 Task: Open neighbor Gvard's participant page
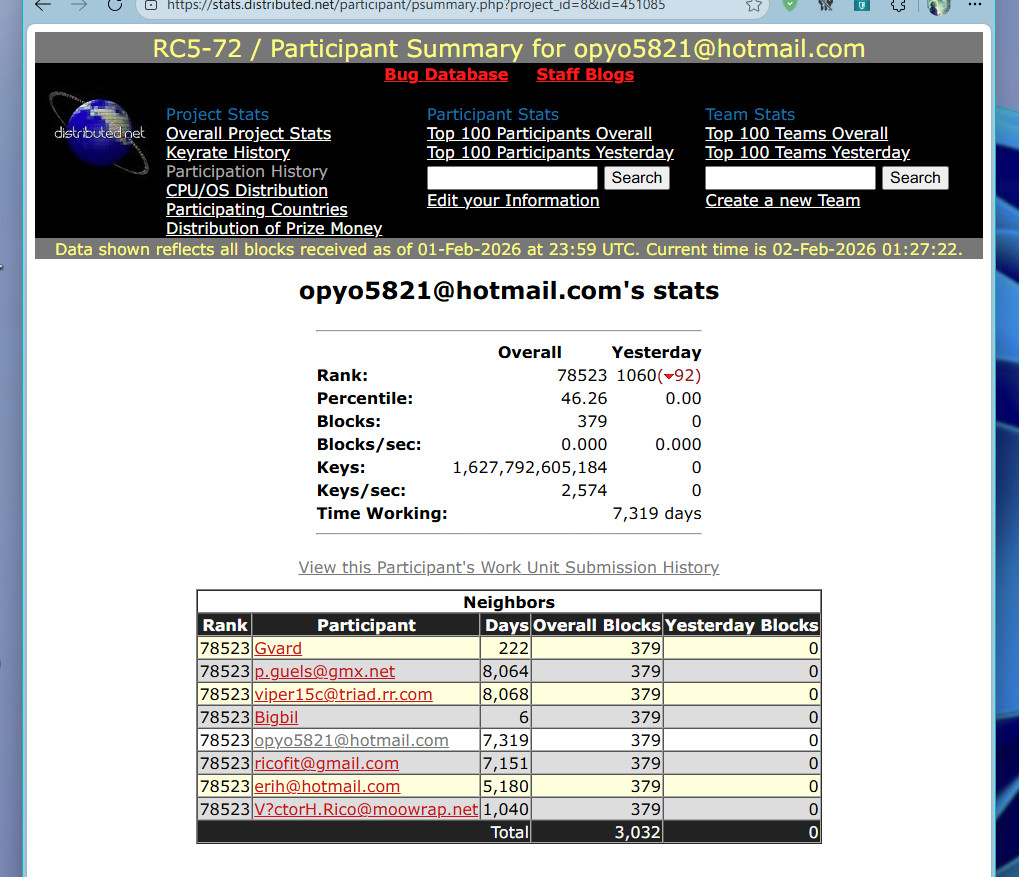pos(278,648)
